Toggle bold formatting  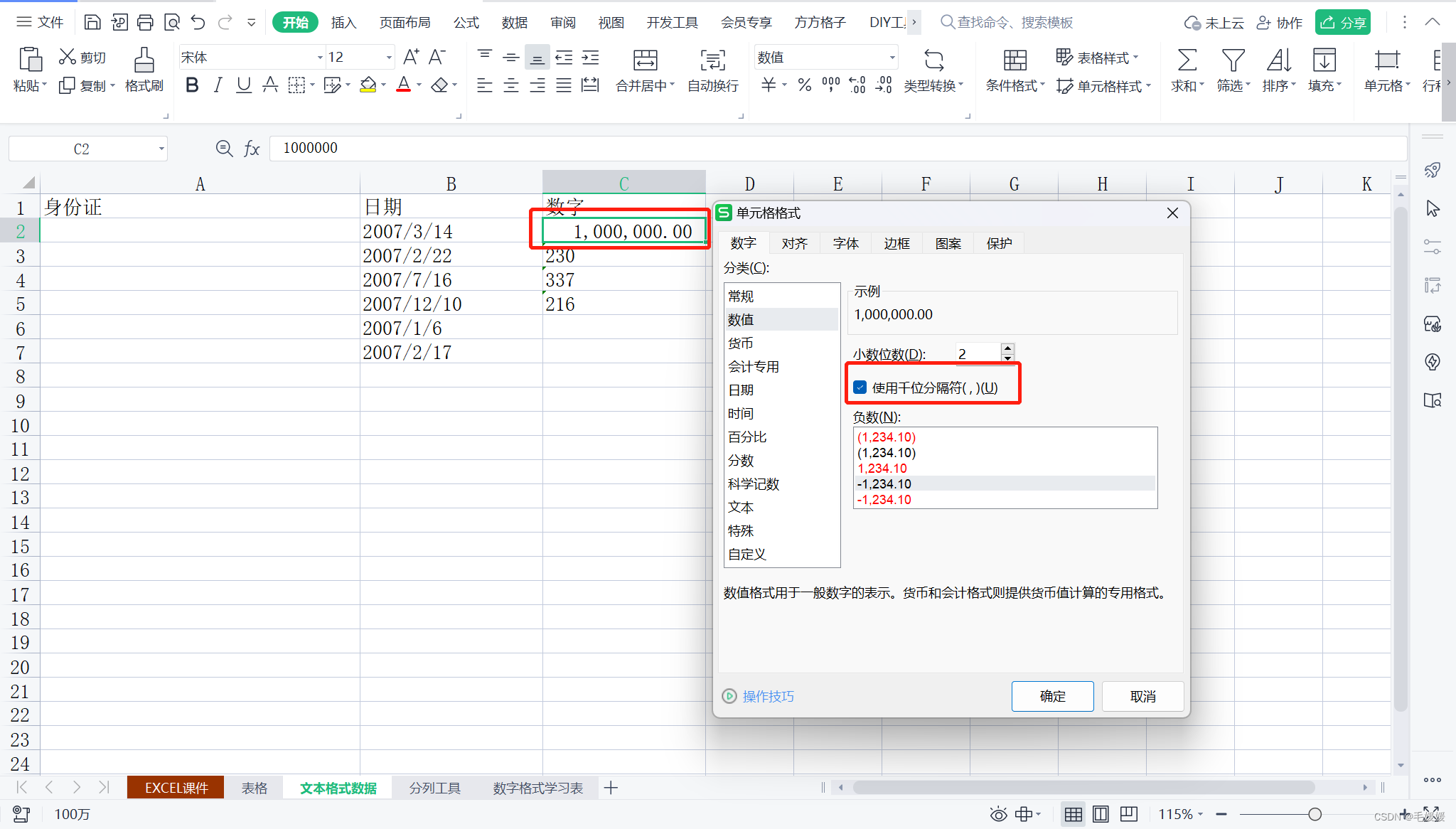coord(192,86)
